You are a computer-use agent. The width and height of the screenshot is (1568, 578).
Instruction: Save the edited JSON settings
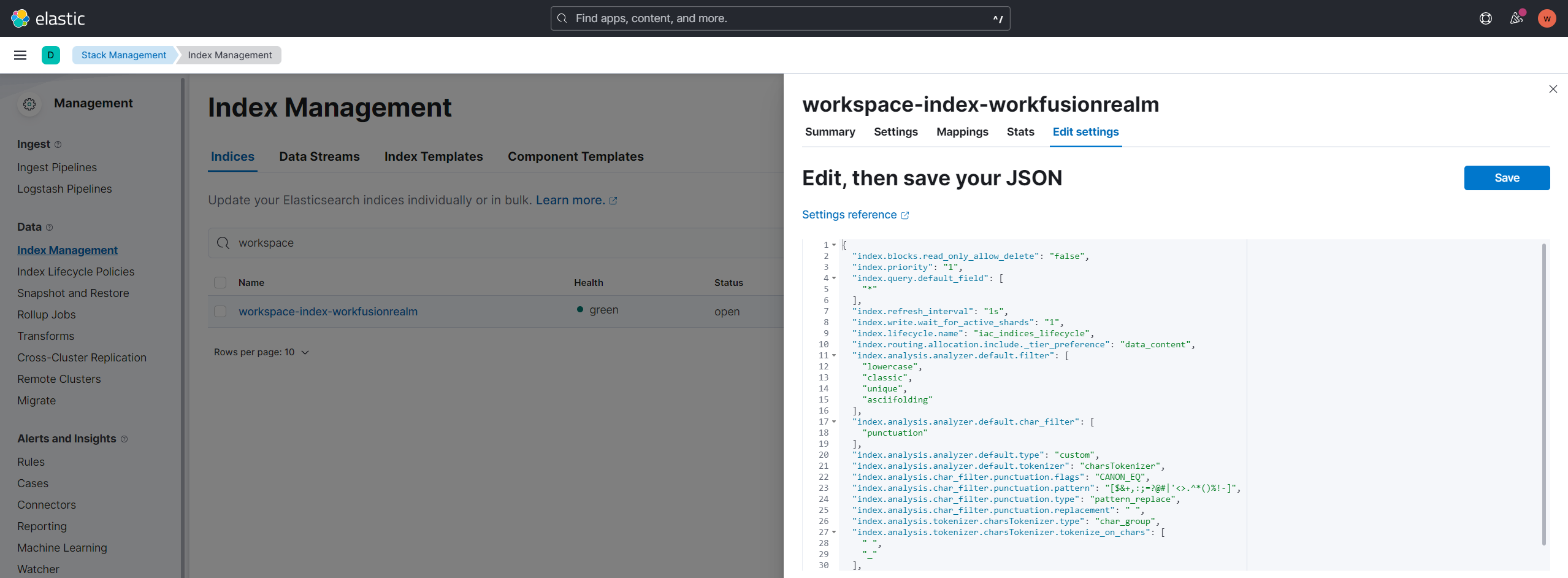(1507, 178)
